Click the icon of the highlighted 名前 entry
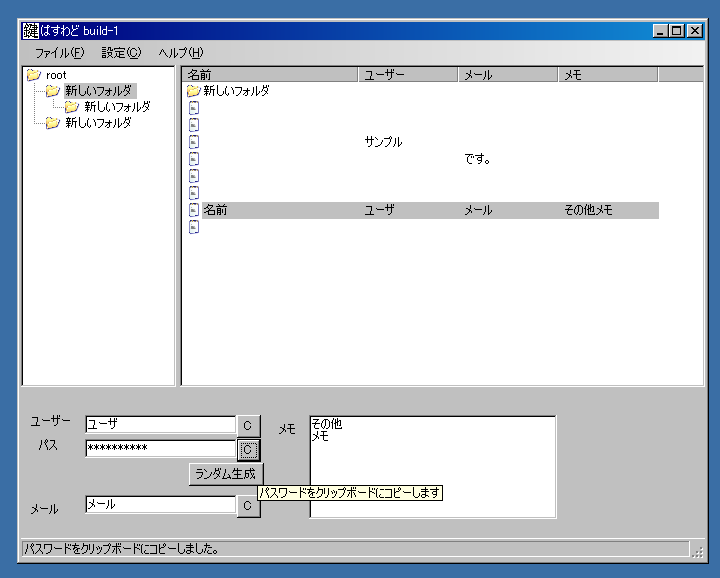The width and height of the screenshot is (720, 578). coord(194,210)
